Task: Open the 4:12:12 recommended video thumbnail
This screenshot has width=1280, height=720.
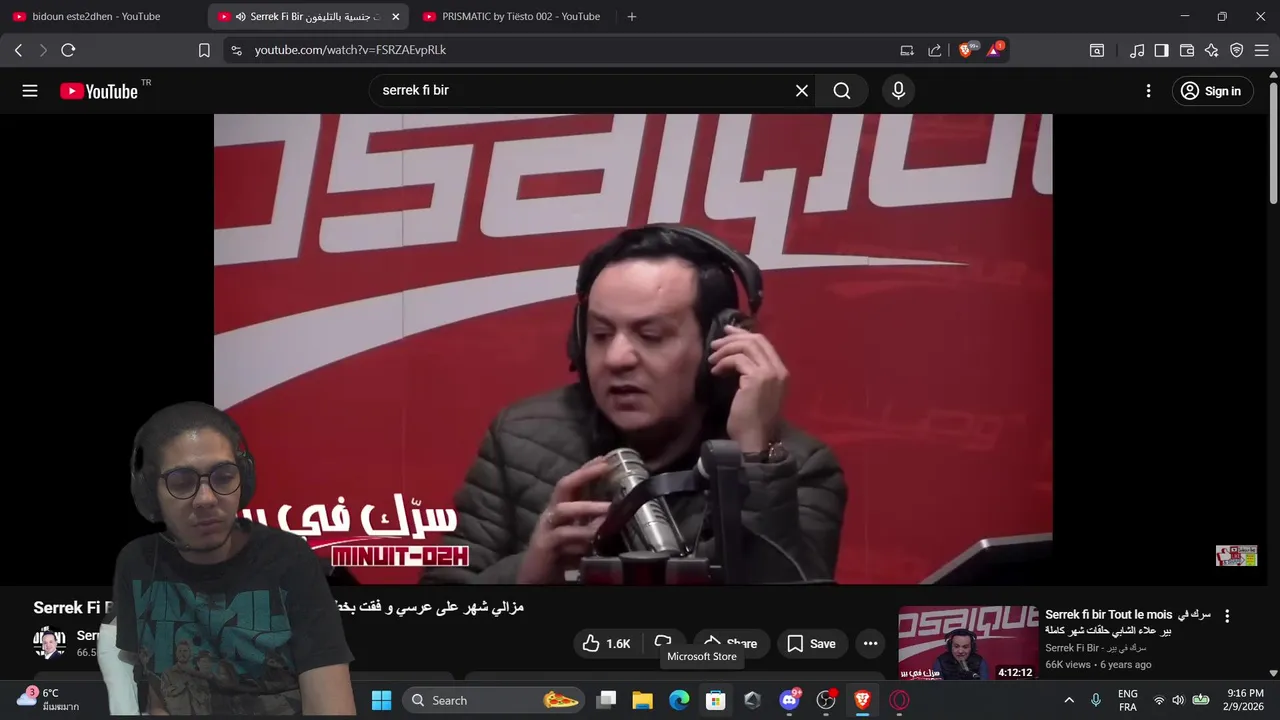Action: (x=968, y=643)
